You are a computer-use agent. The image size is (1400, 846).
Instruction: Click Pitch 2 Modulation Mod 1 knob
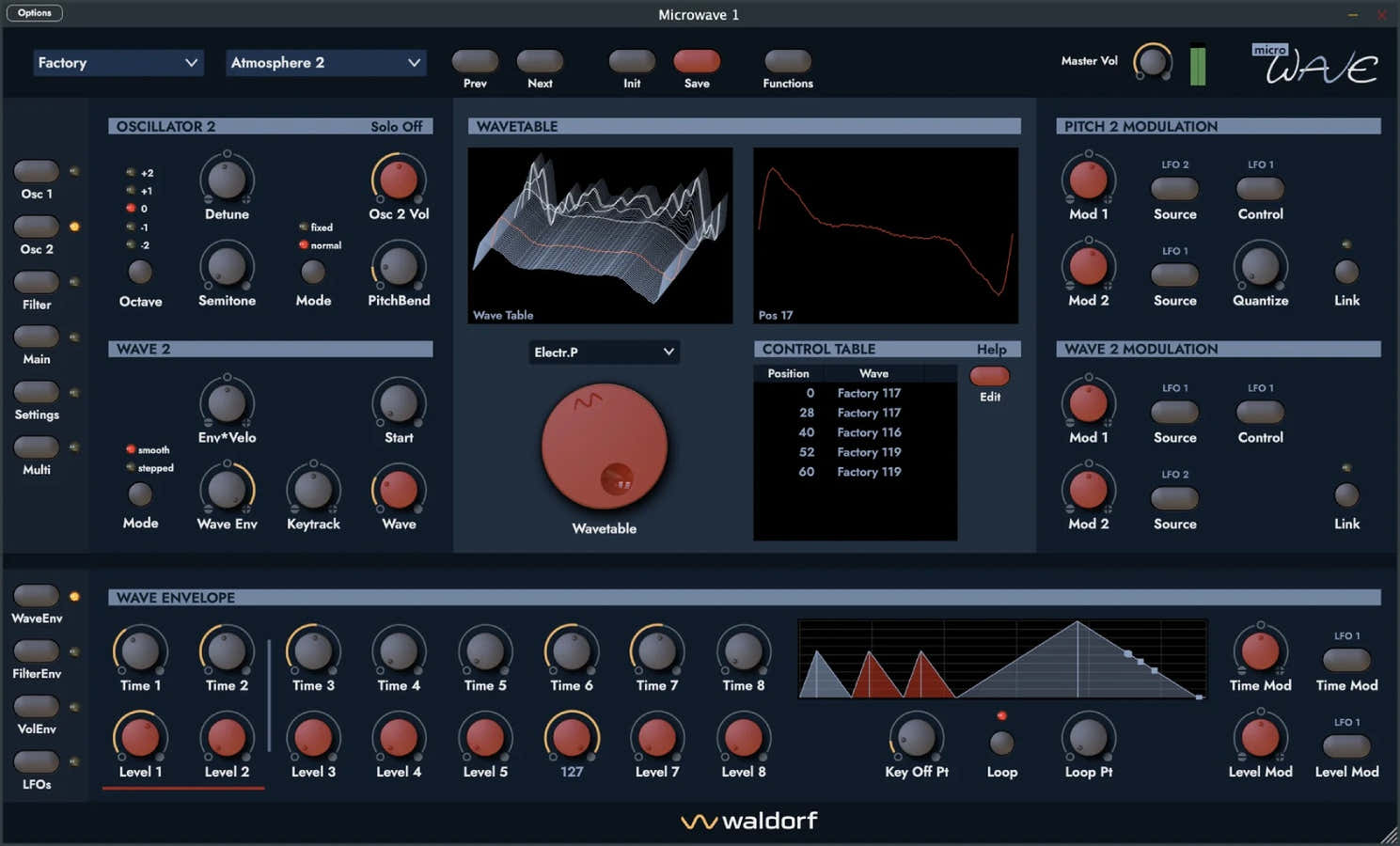(1089, 180)
